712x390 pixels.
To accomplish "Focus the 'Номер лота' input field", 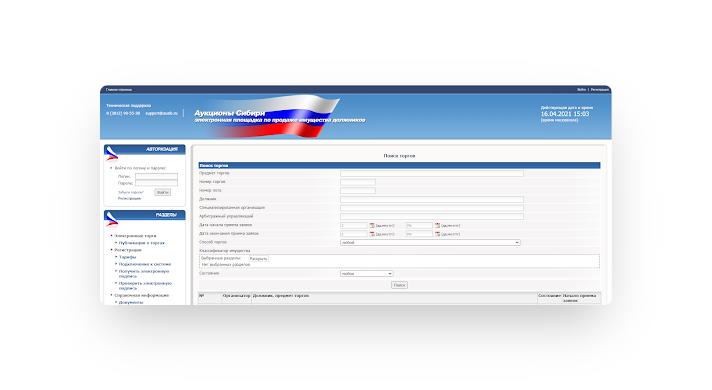I will [358, 191].
